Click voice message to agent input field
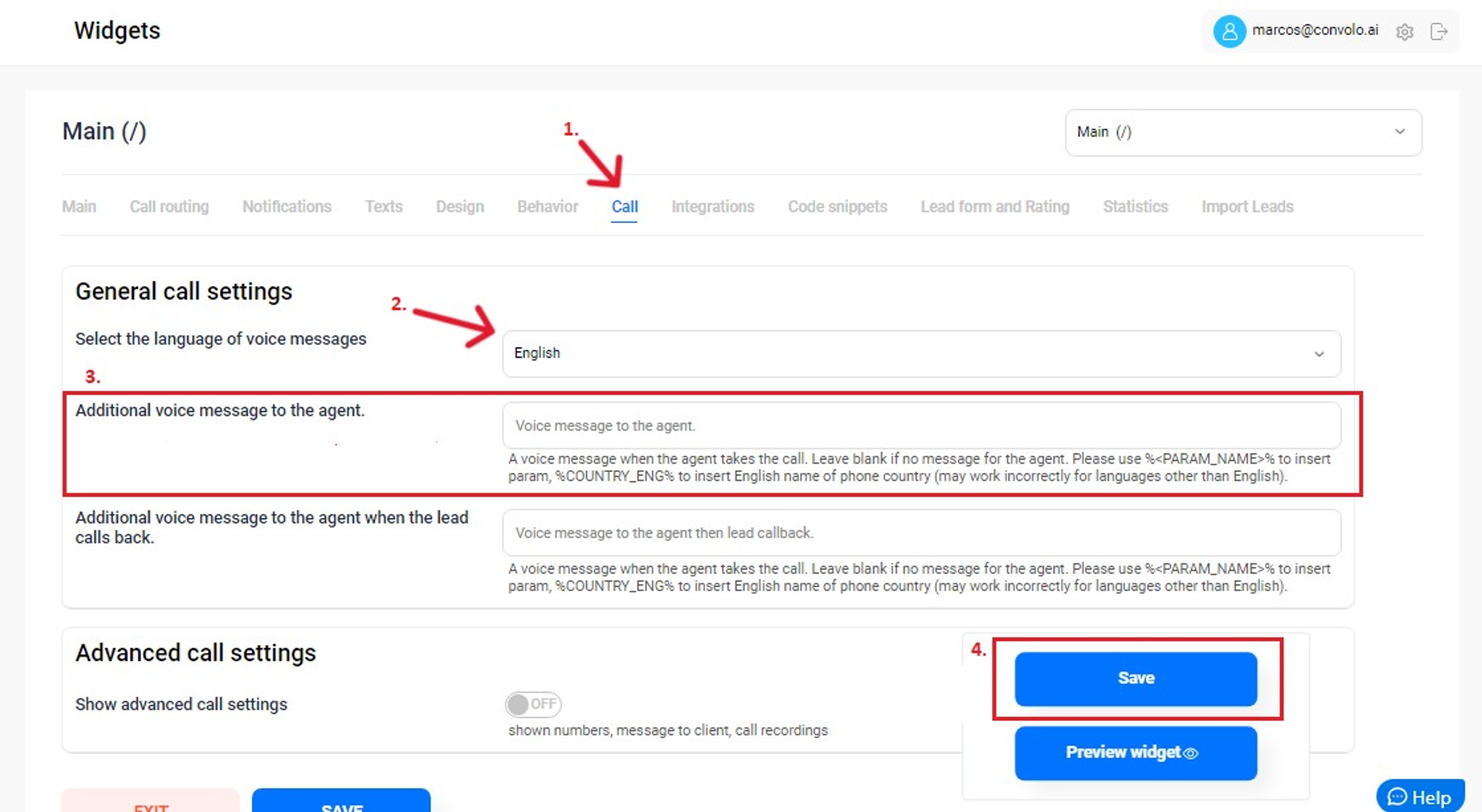This screenshot has width=1482, height=812. click(x=921, y=425)
